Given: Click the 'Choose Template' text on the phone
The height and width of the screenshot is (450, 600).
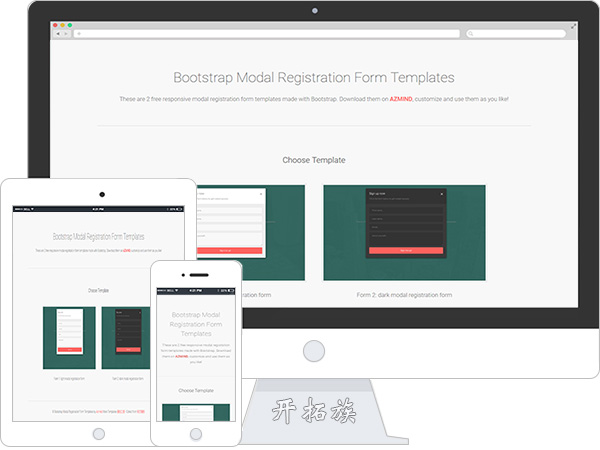Looking at the screenshot, I should (x=196, y=390).
